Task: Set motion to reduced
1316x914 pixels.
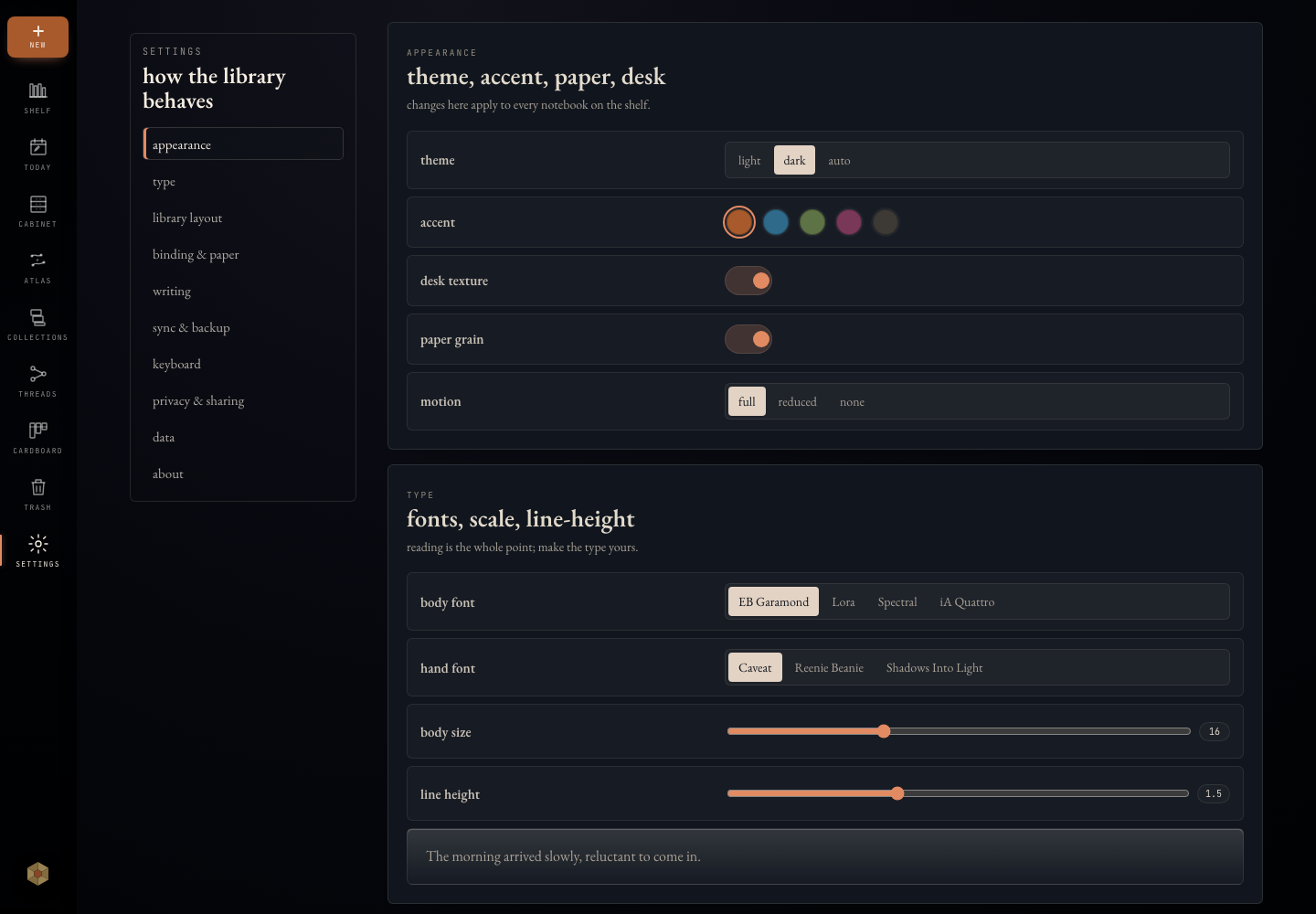Action: click(797, 401)
